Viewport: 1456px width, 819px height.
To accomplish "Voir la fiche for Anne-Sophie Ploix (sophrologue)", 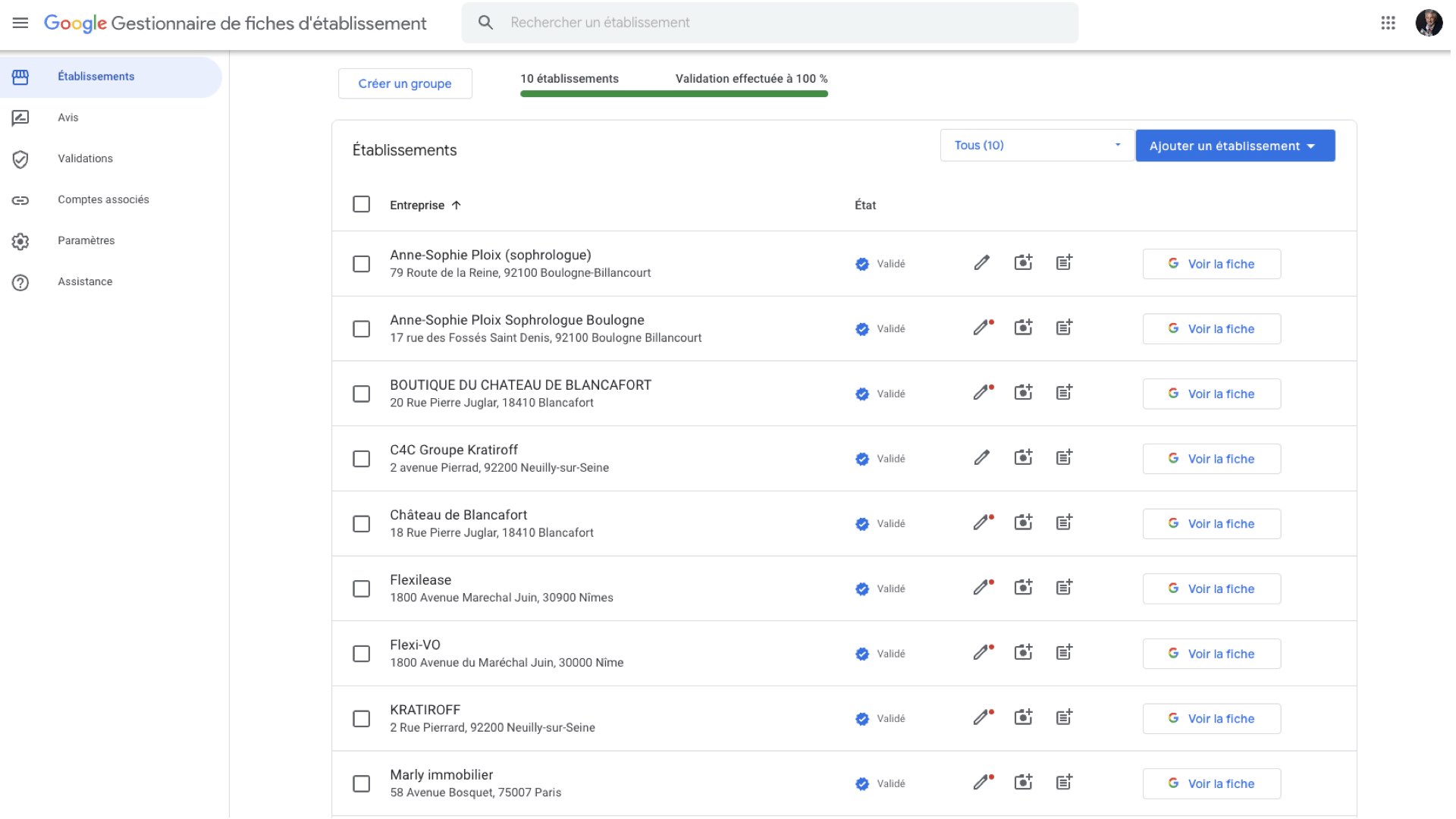I will [1211, 264].
